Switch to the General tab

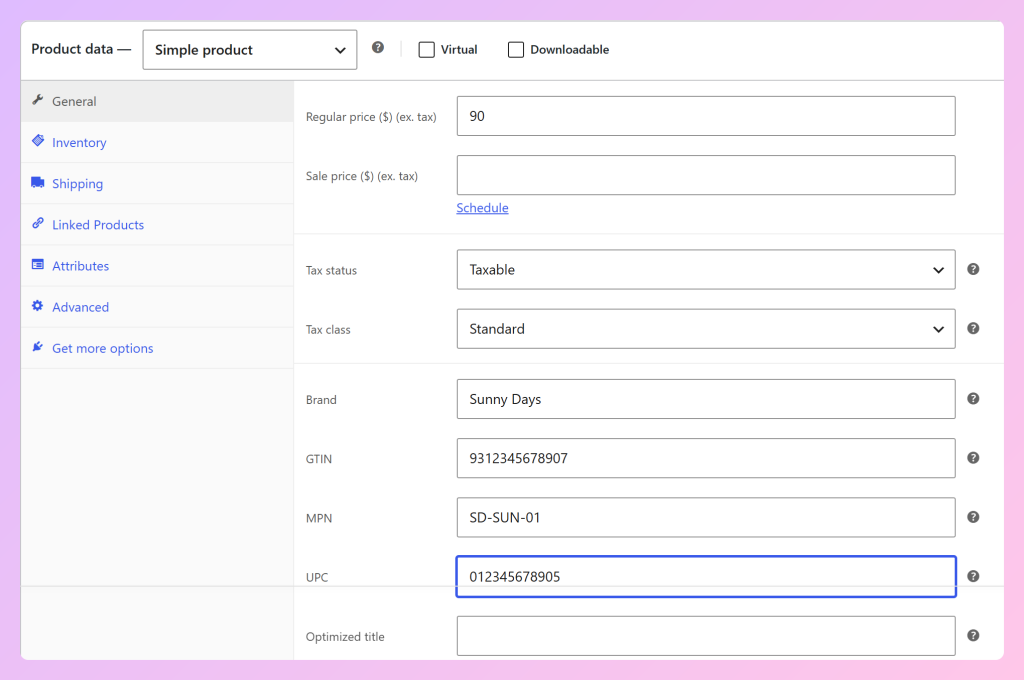(157, 101)
